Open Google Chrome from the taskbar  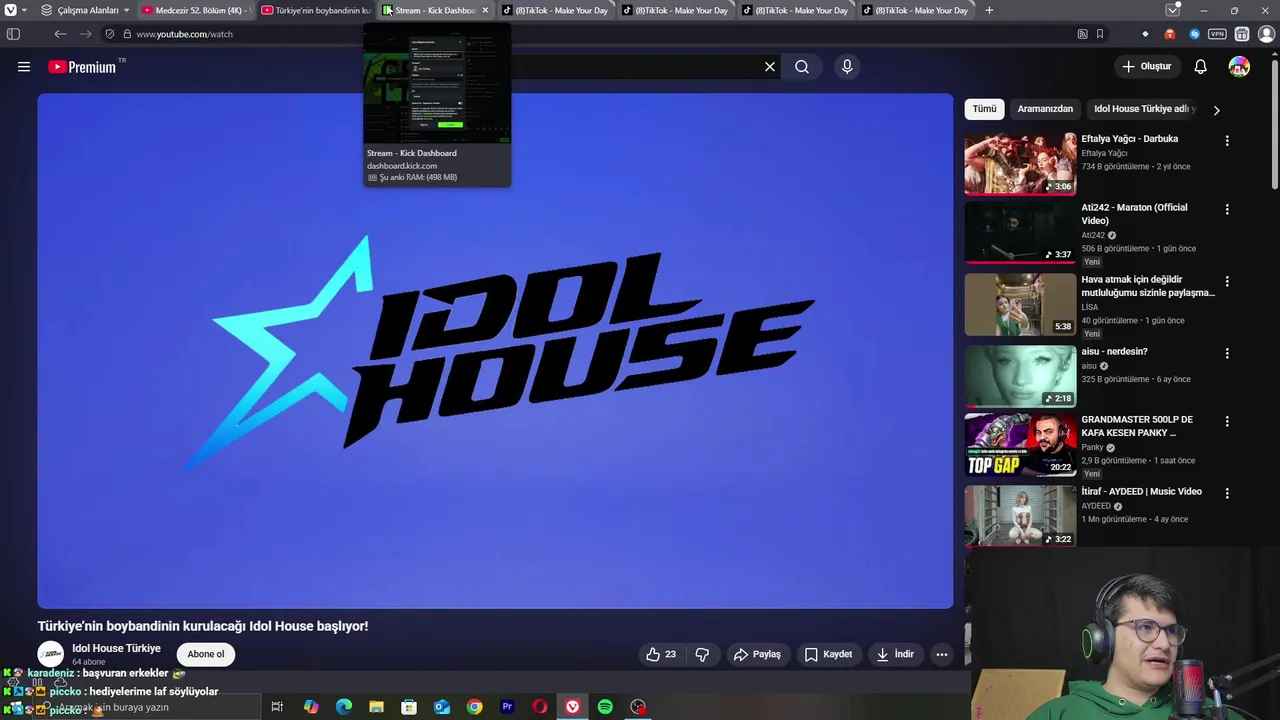(474, 707)
